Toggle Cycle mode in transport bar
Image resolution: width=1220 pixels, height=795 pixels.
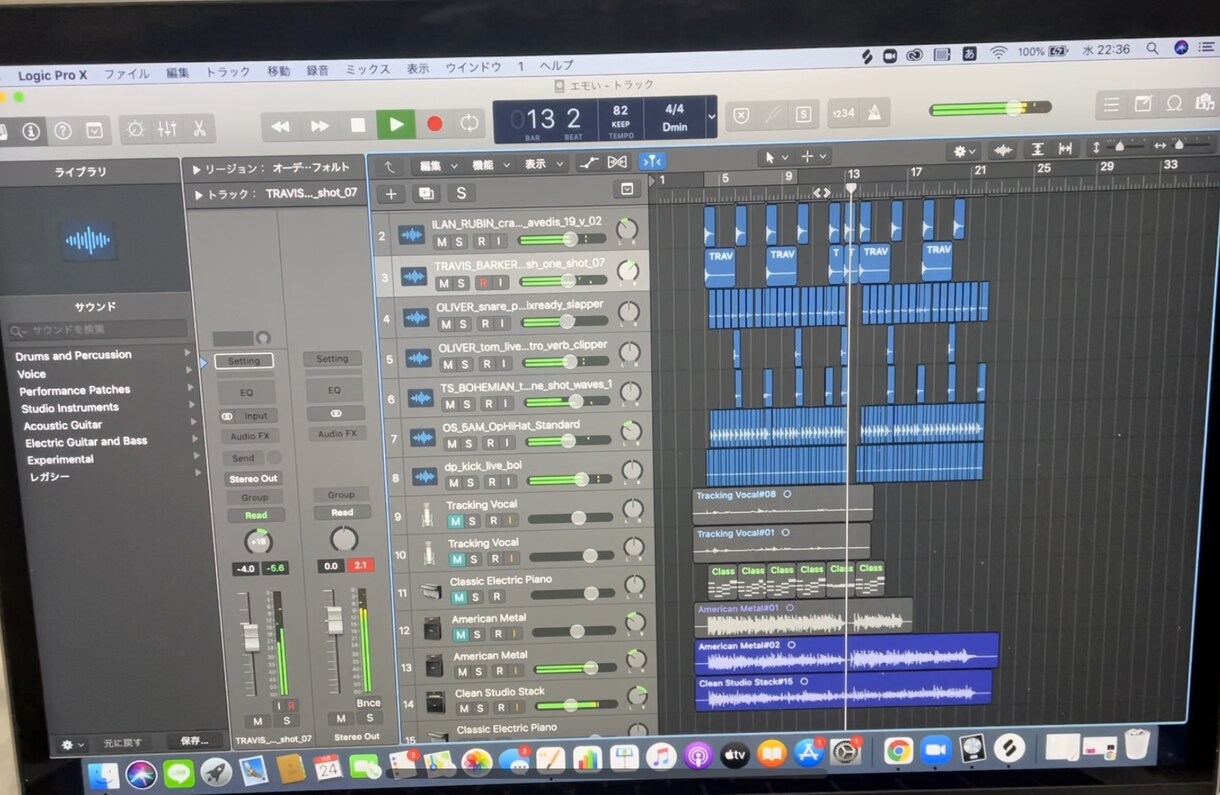click(x=469, y=123)
